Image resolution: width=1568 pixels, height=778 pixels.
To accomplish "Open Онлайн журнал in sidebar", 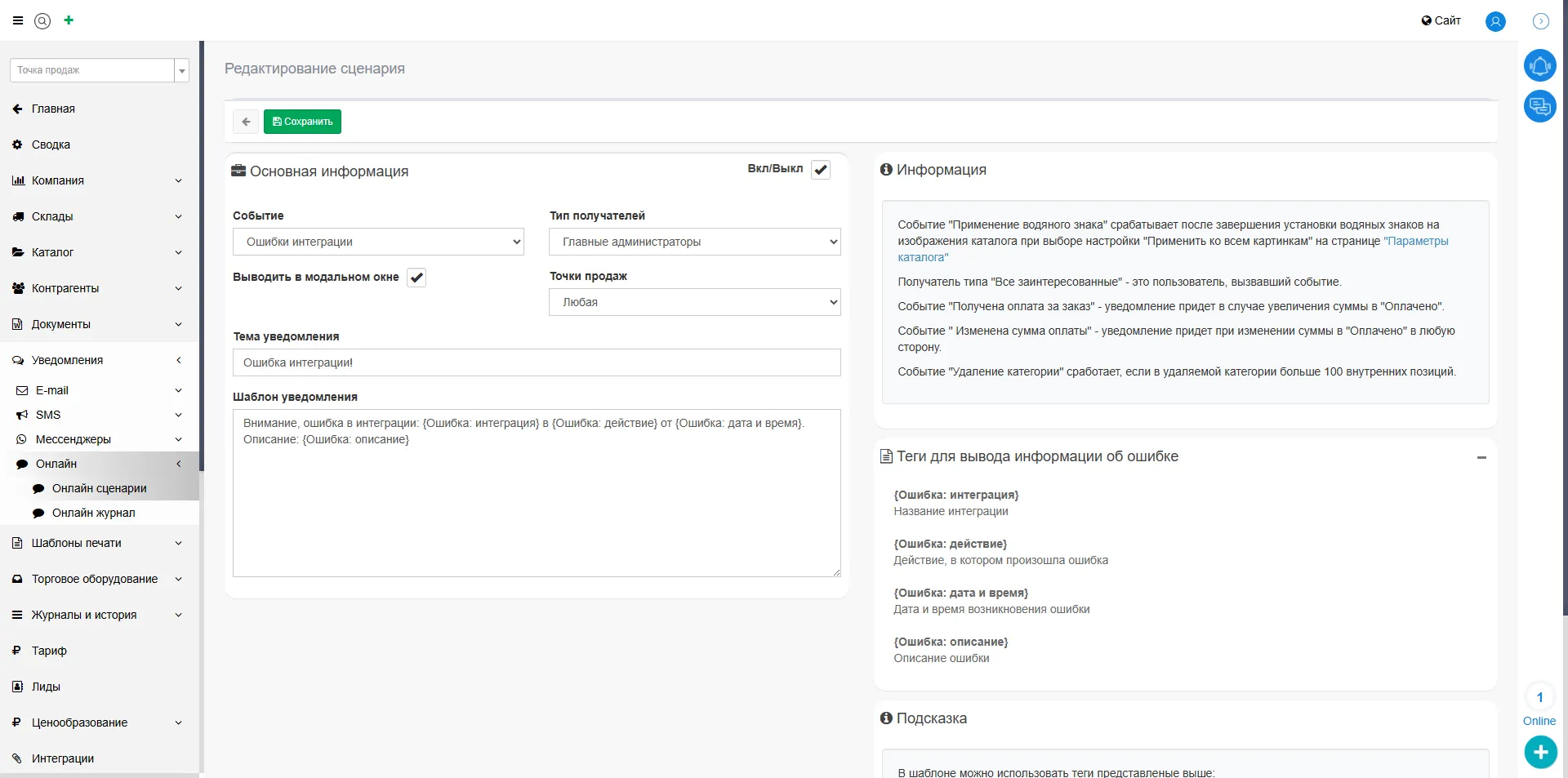I will [93, 513].
